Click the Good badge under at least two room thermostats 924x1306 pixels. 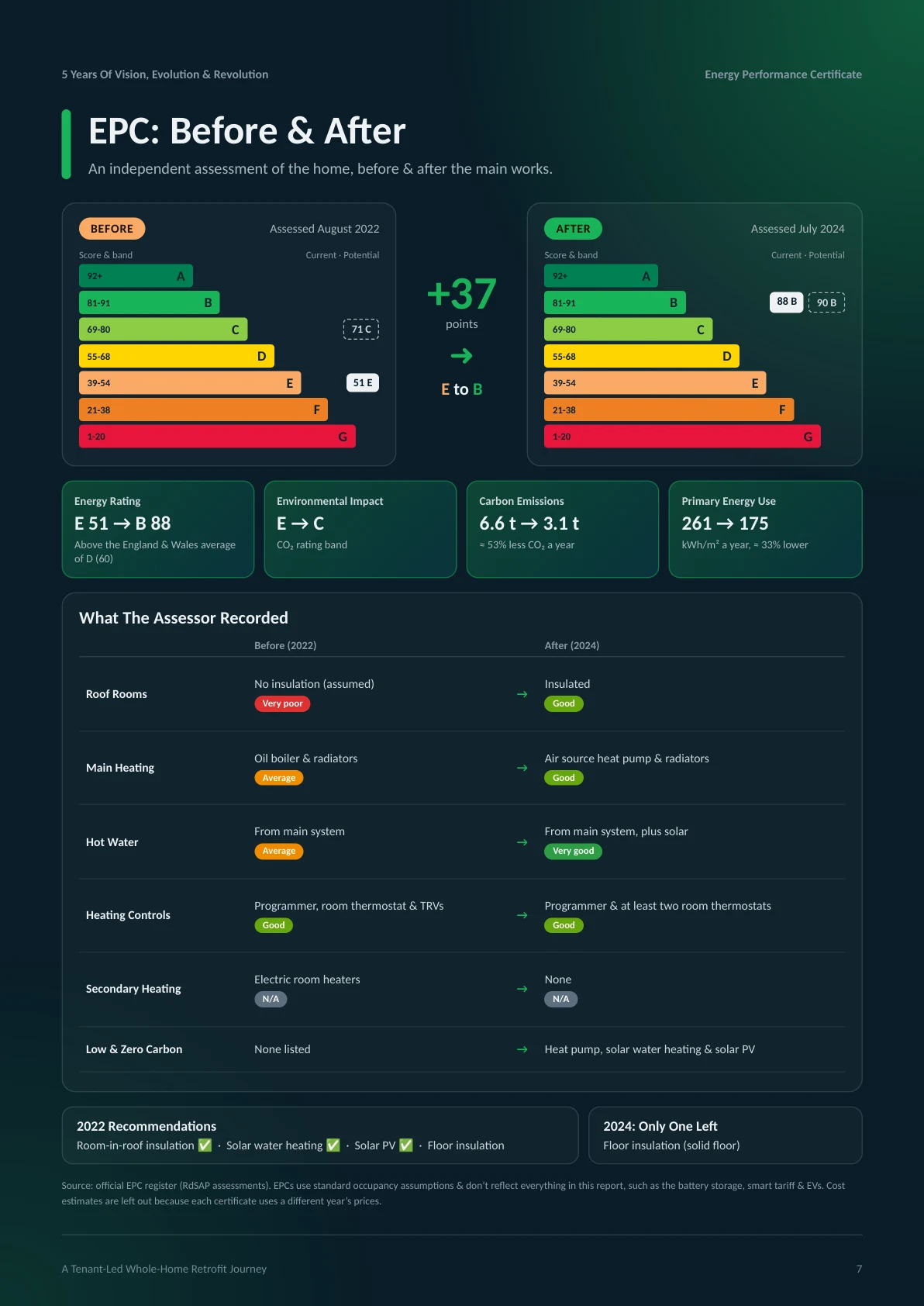click(x=564, y=925)
